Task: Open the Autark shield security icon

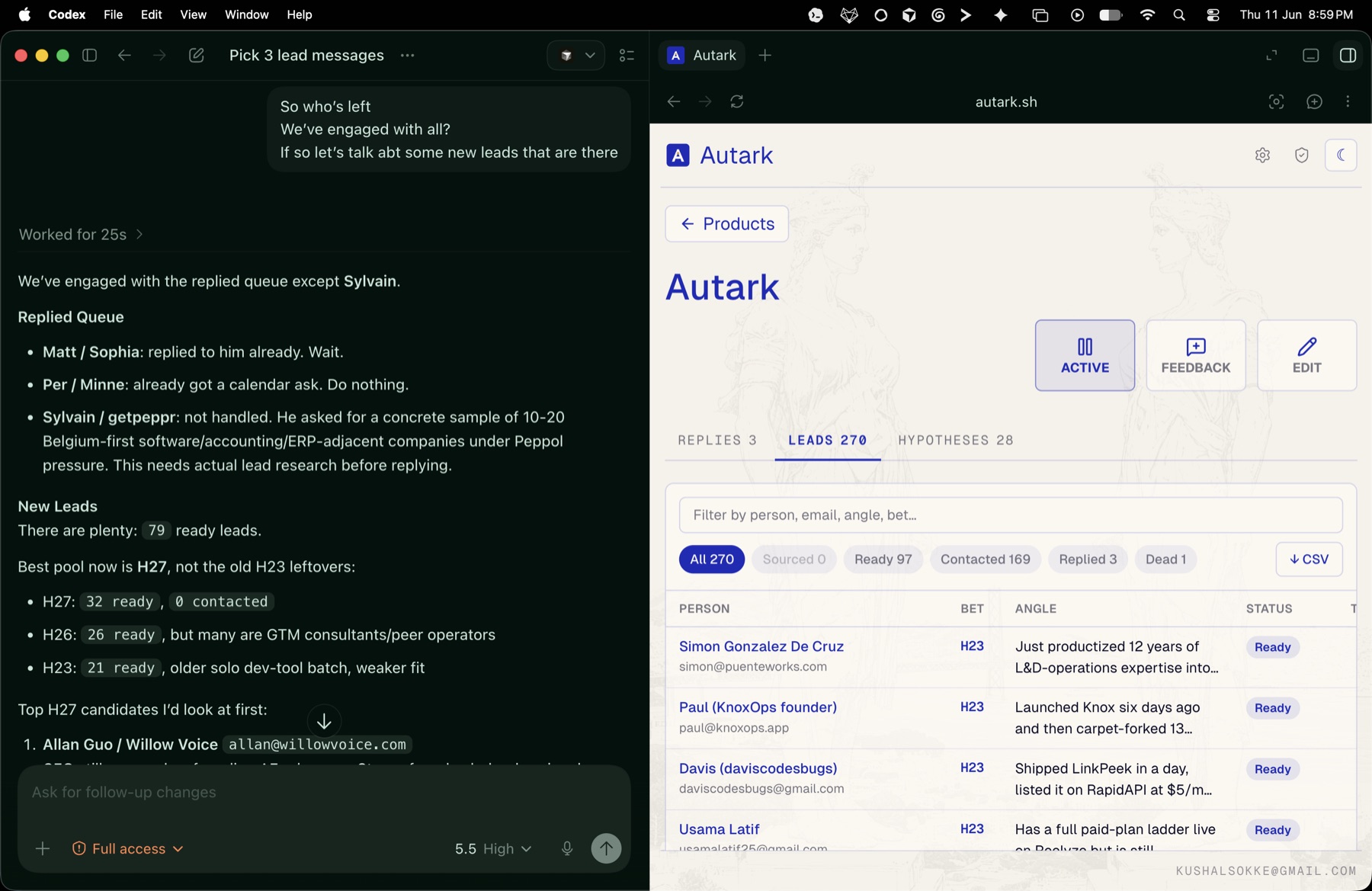Action: (x=1302, y=155)
